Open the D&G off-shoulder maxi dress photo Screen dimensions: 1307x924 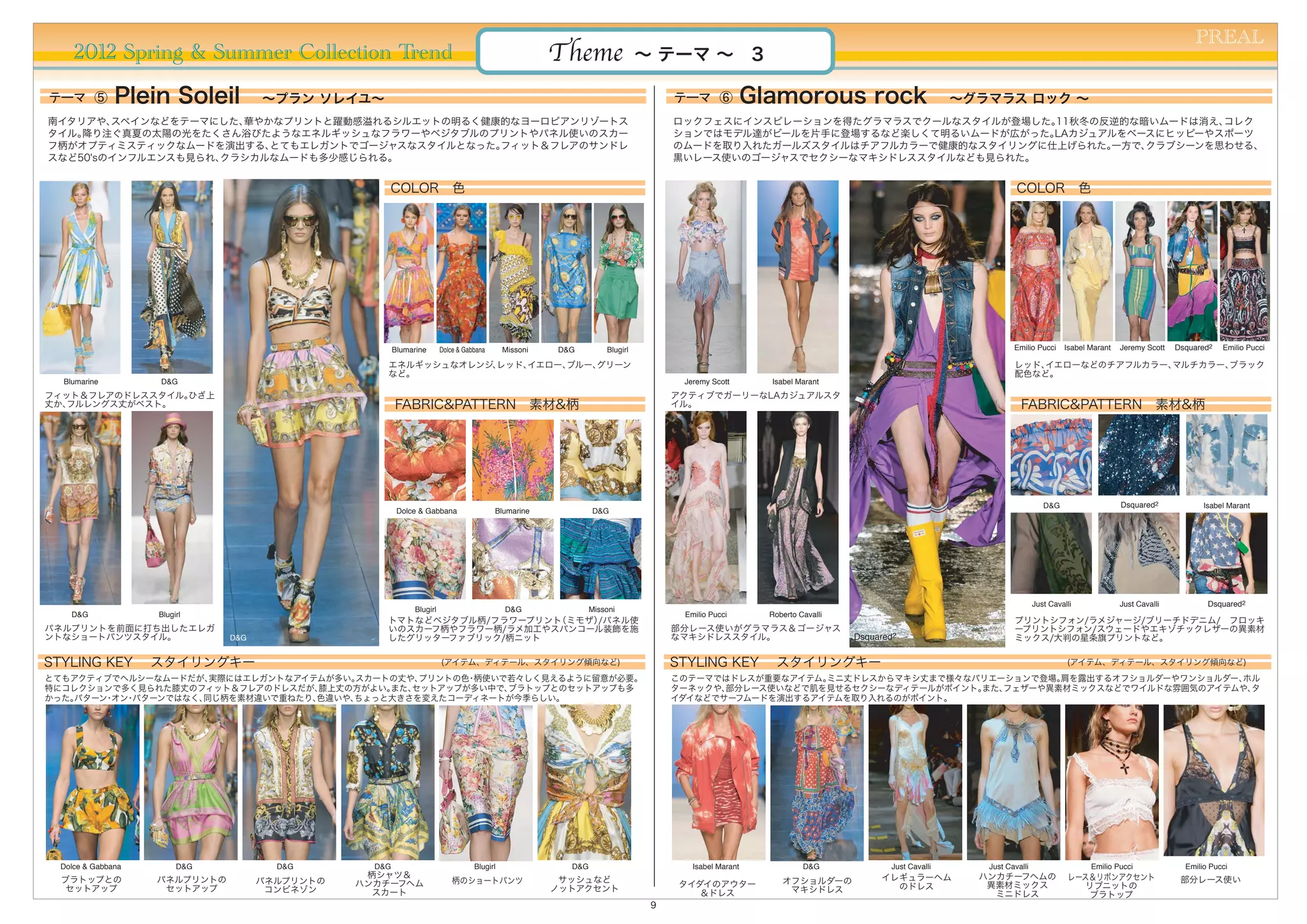coord(817,782)
